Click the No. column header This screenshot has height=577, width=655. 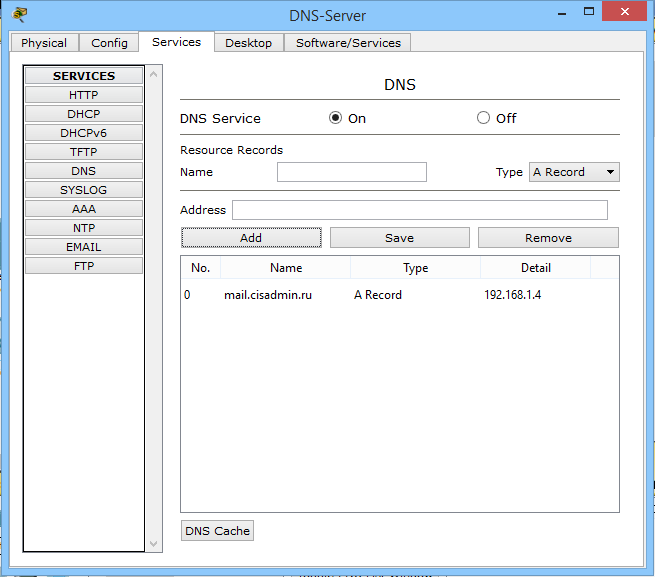click(201, 268)
